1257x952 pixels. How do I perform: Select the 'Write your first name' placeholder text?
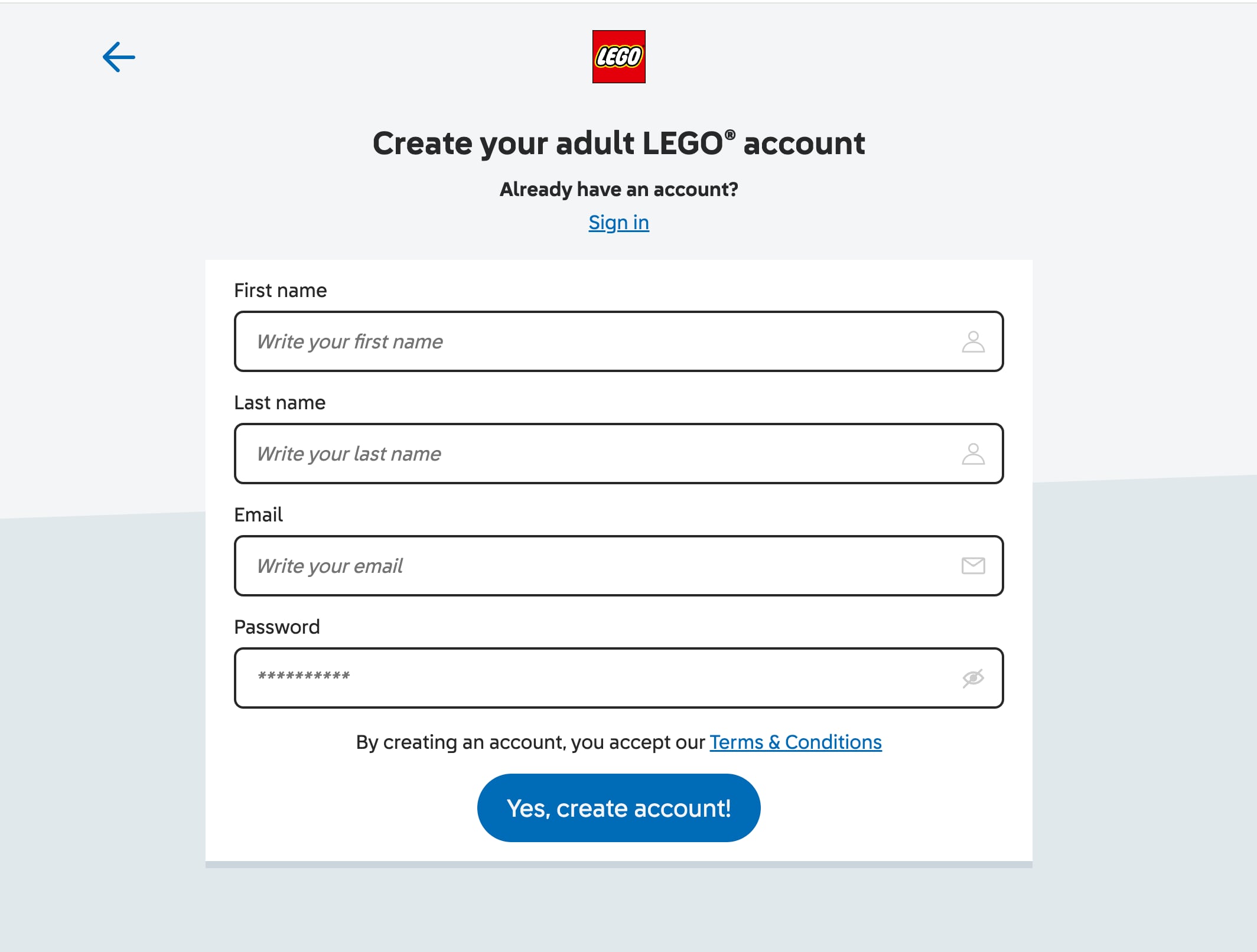click(x=350, y=341)
